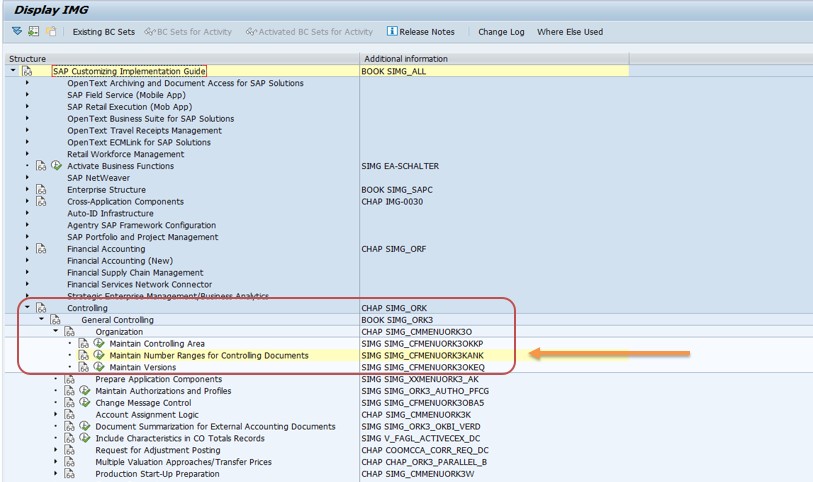Click documentation icon beside Cross-Application Components

41,202
